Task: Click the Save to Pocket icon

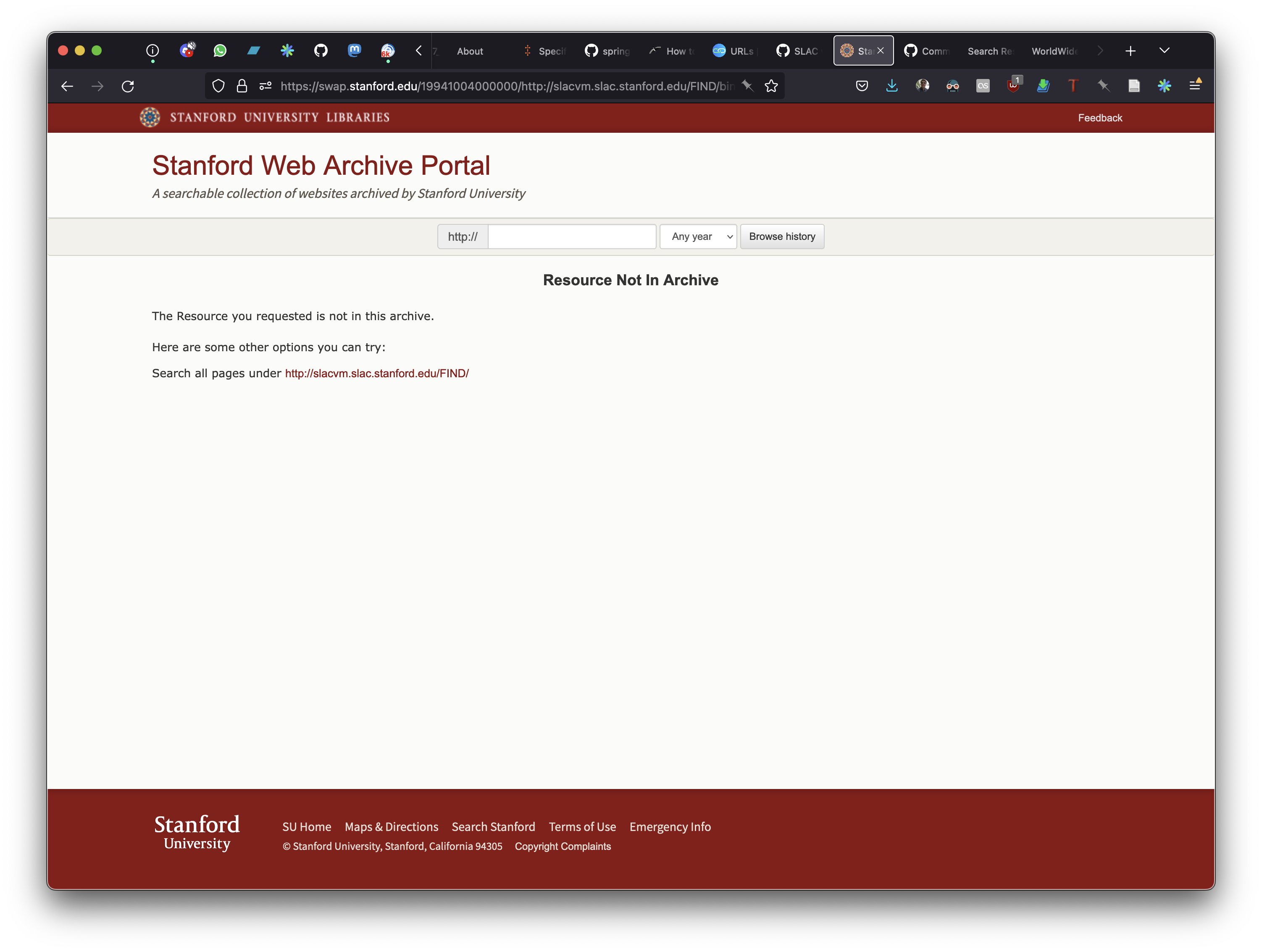Action: click(862, 86)
